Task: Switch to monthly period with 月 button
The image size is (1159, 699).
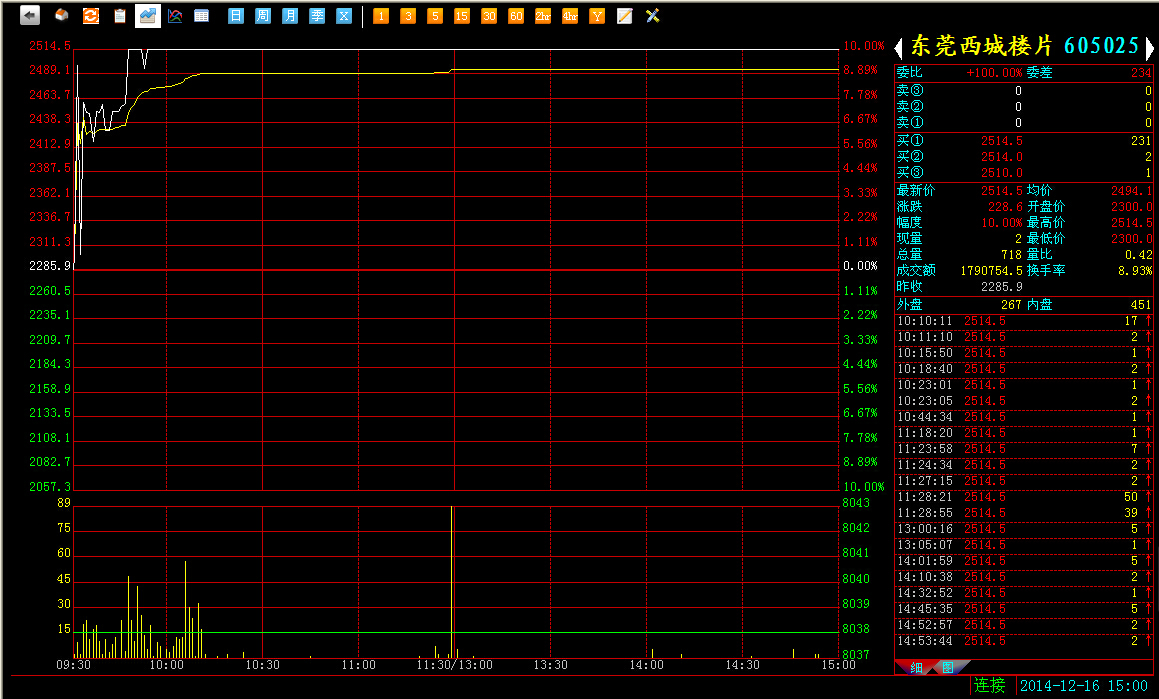Action: 290,16
